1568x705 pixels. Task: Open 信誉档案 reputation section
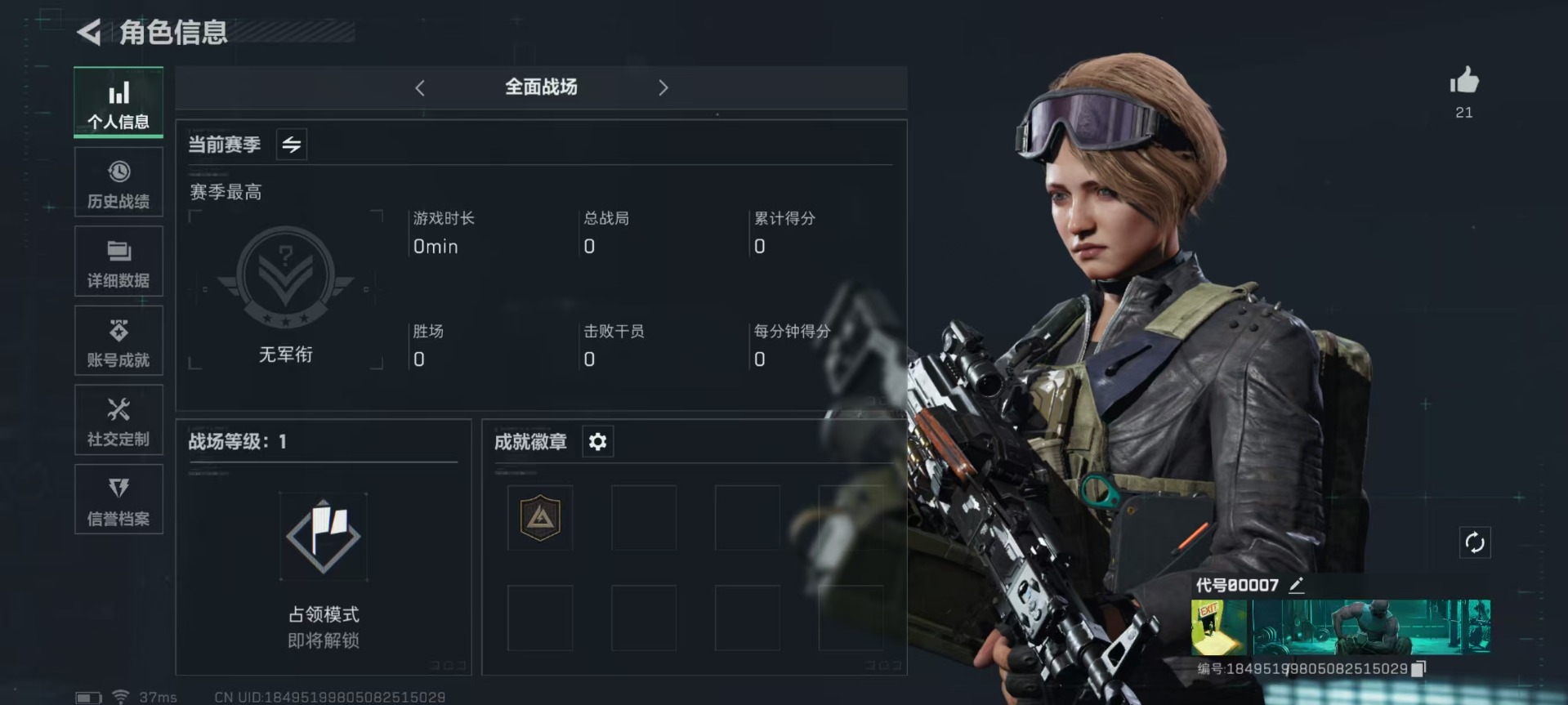[x=118, y=499]
